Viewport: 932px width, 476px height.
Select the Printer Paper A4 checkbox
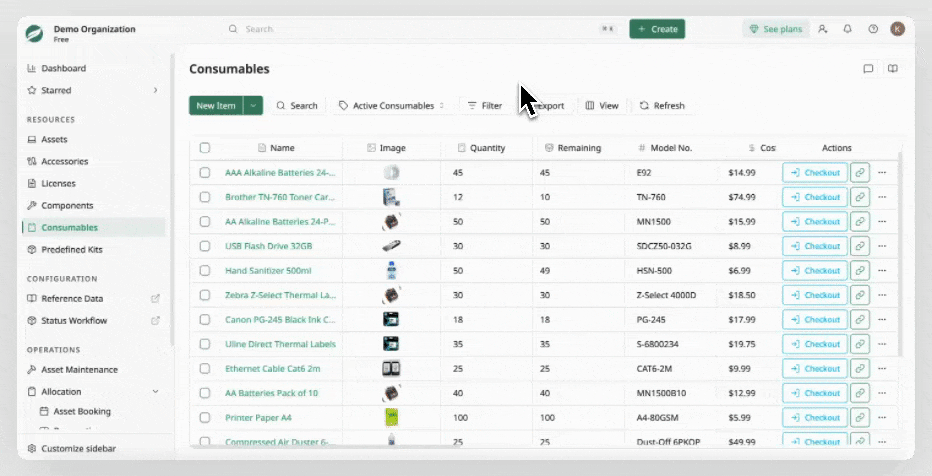pos(205,417)
